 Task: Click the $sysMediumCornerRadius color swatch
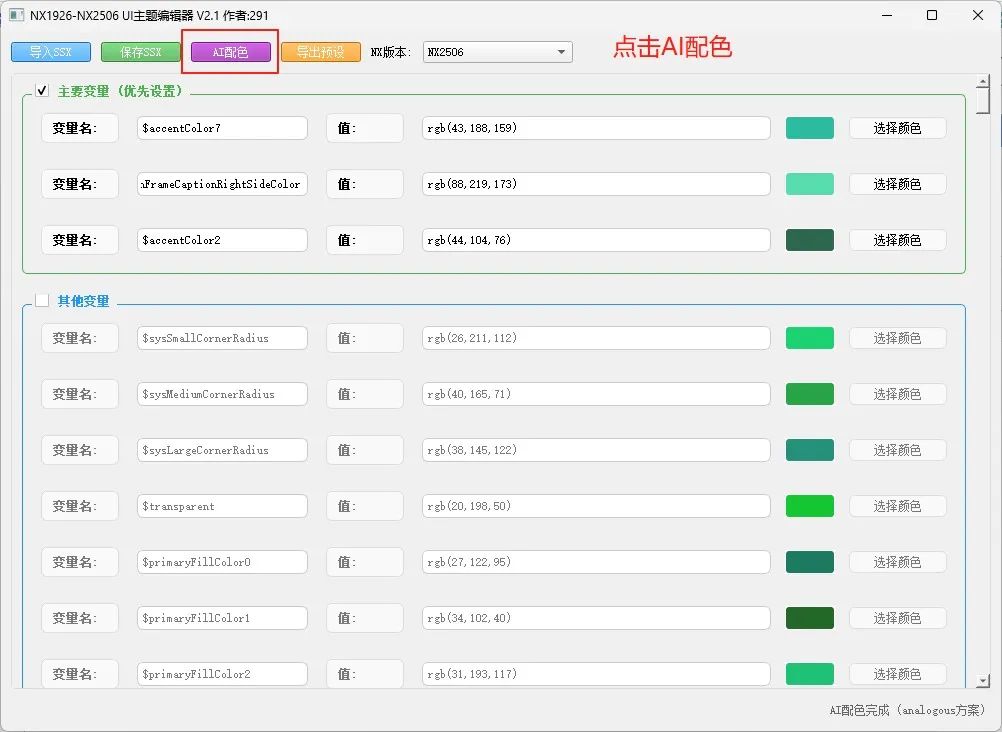810,394
